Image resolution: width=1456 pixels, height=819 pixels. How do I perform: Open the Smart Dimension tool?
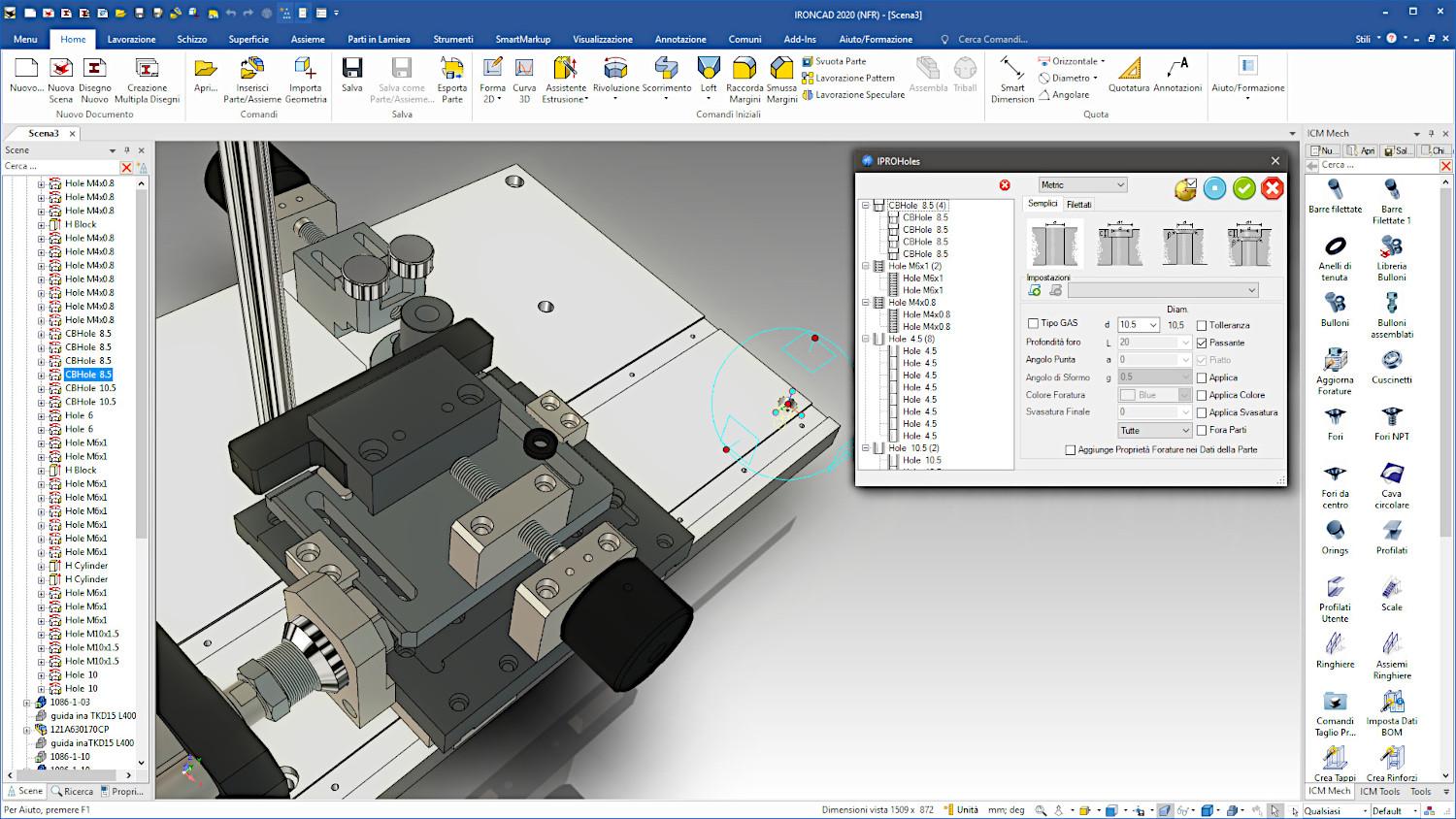[x=1011, y=70]
